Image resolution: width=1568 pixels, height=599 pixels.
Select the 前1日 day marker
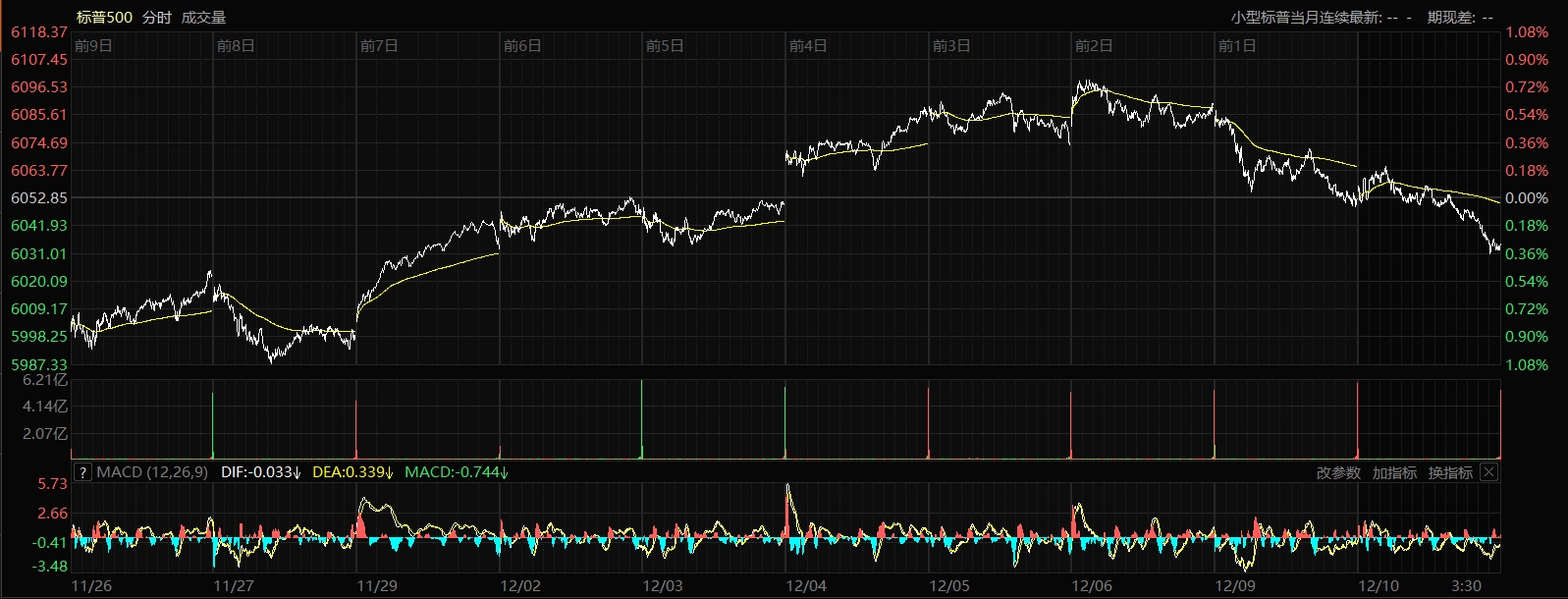coord(1237,46)
